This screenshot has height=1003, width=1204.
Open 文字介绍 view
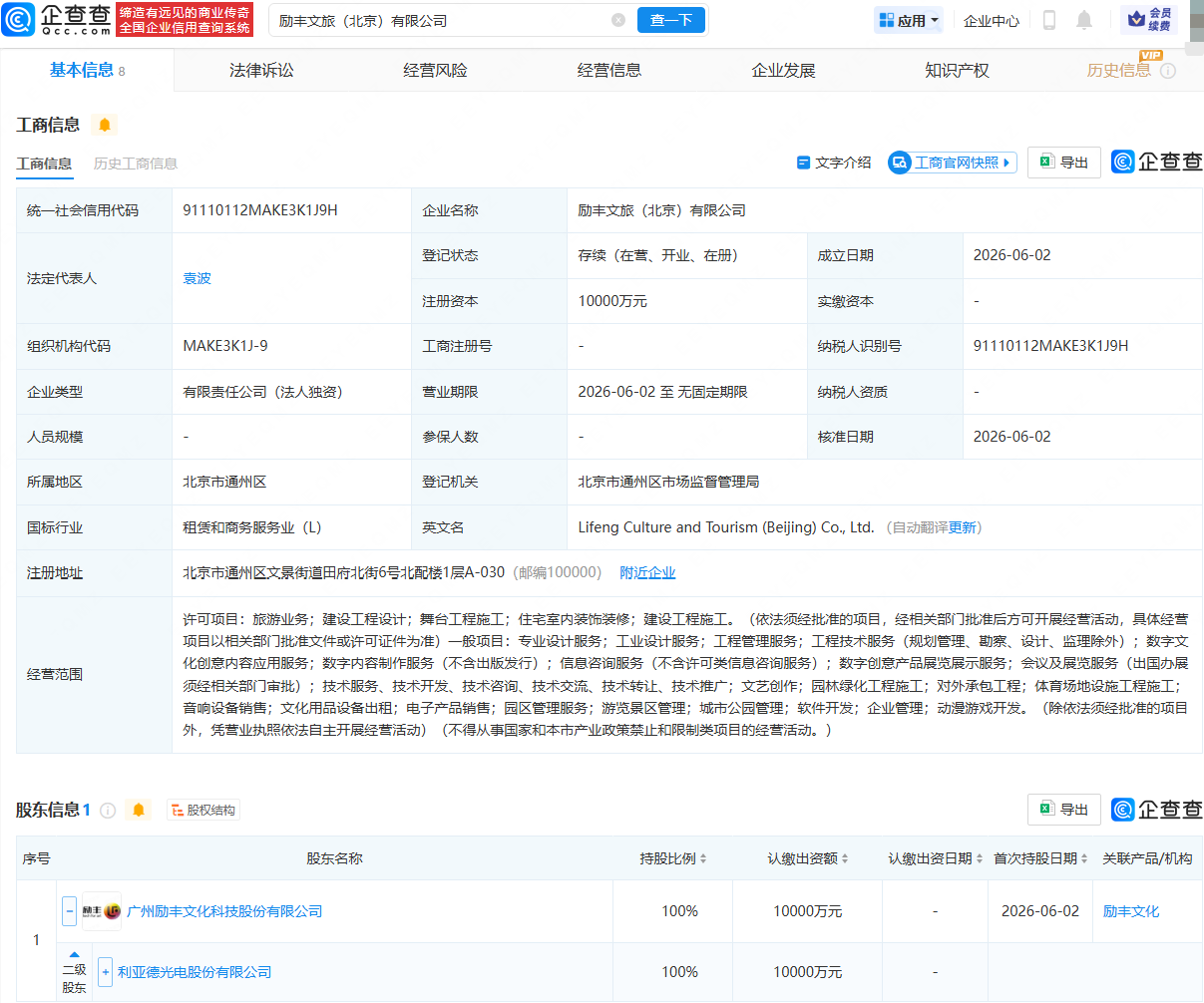tap(834, 163)
